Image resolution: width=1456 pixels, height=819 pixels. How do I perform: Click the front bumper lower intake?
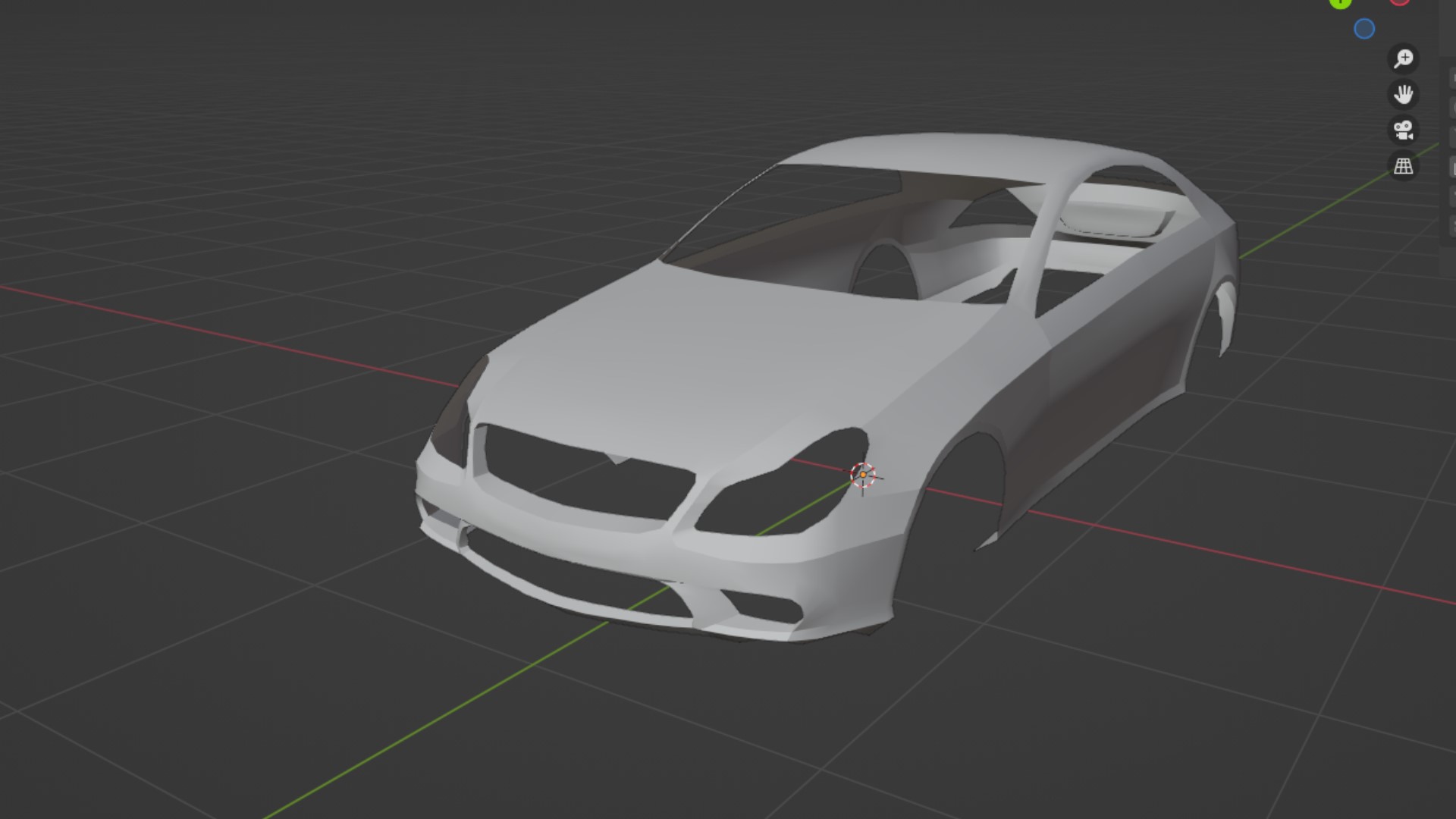(576, 576)
